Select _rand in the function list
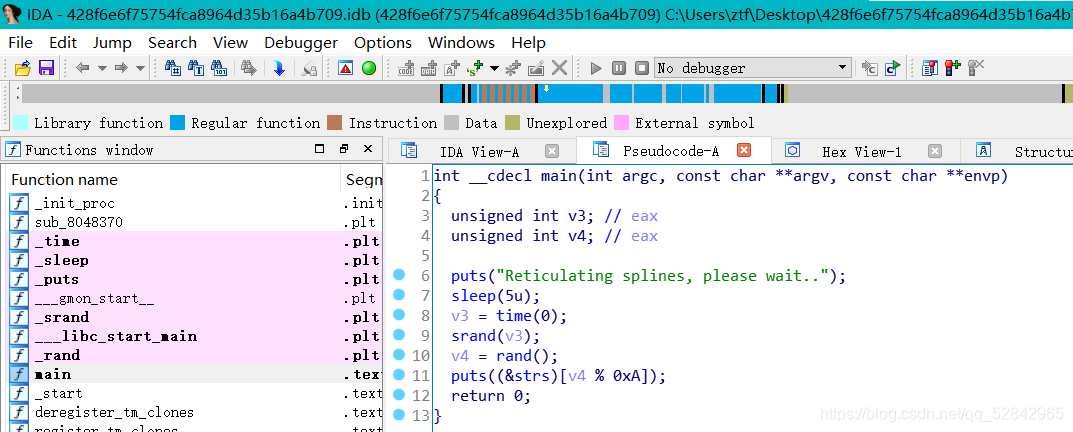Viewport: 1073px width, 432px height. click(x=196, y=355)
